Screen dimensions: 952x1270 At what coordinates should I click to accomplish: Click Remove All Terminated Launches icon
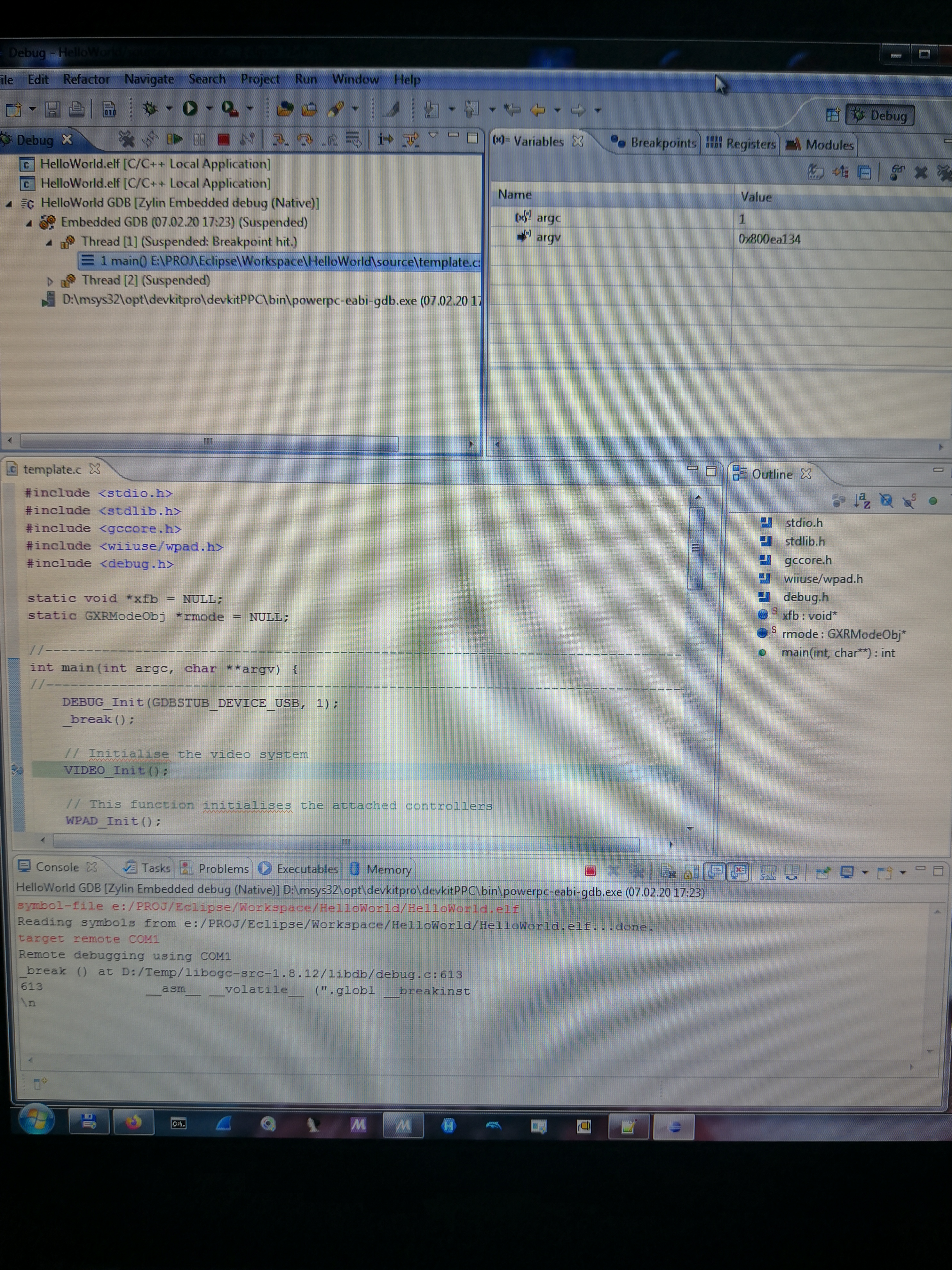click(x=126, y=138)
